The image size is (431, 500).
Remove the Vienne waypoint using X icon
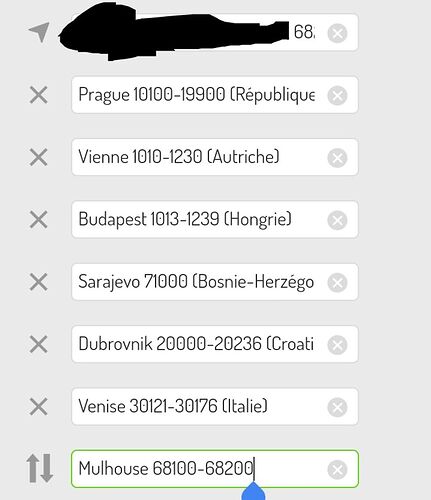[x=39, y=157]
